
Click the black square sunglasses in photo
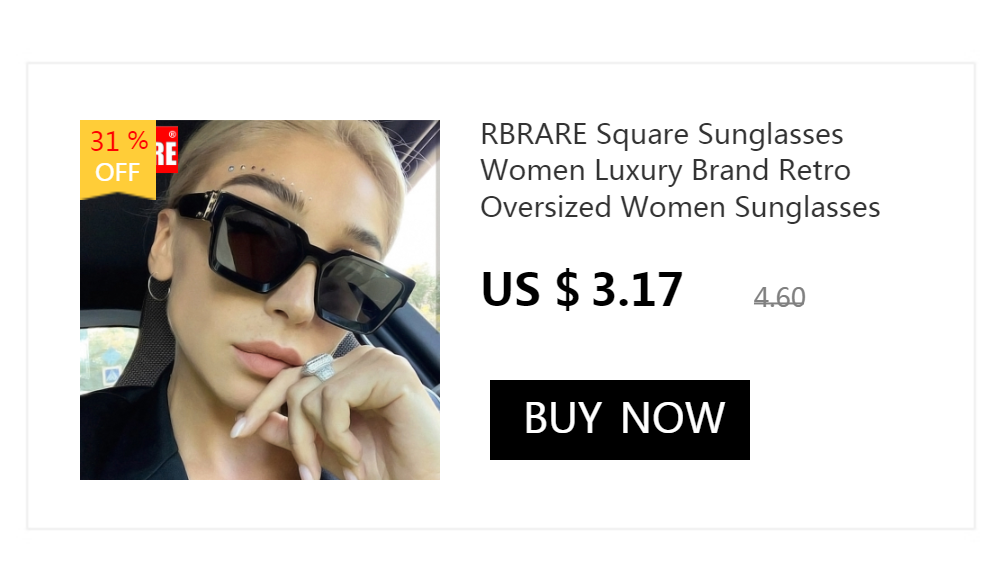click(293, 260)
